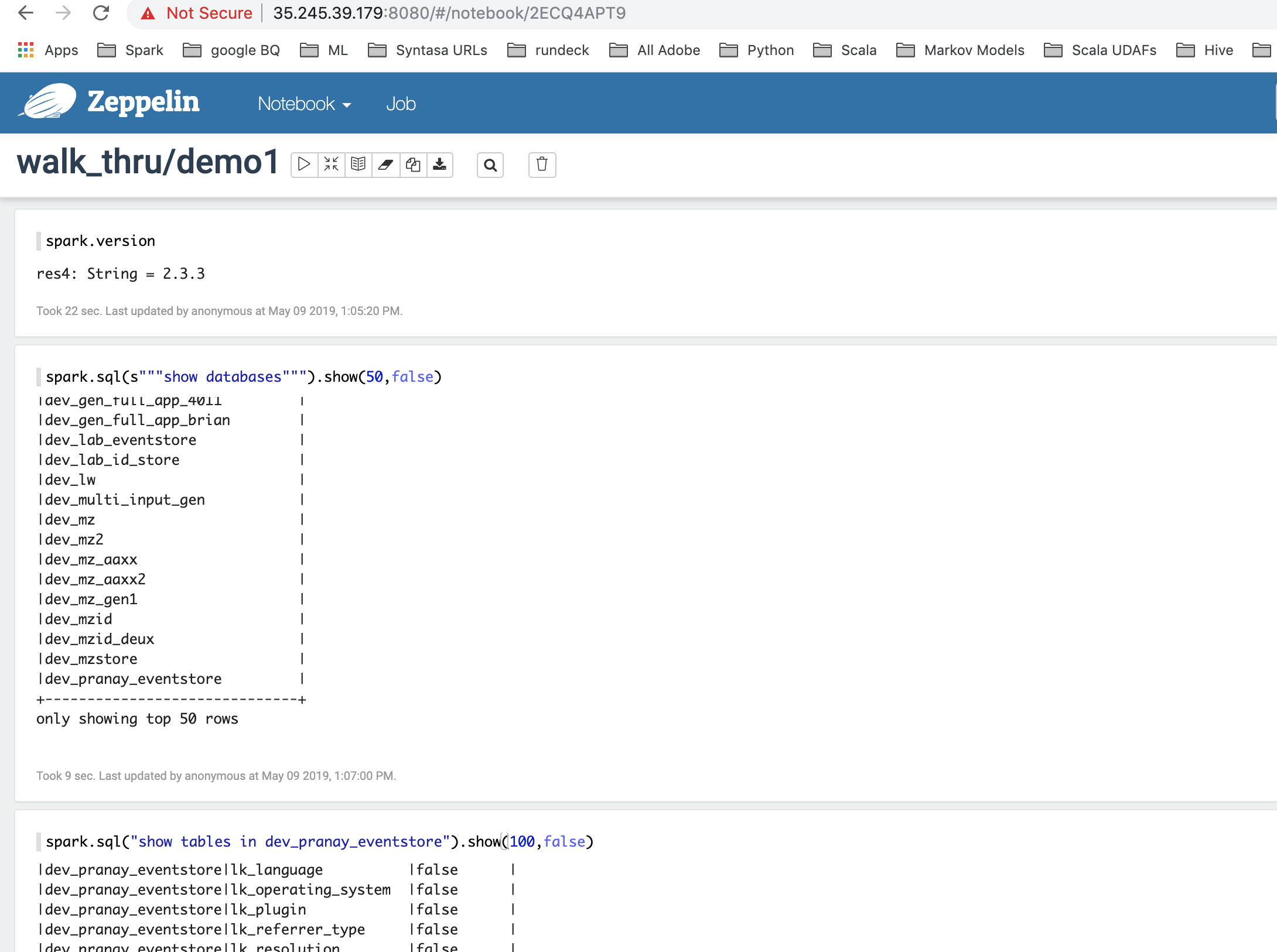Clear all output with the eraser icon
This screenshot has height=952, width=1277.
(385, 165)
